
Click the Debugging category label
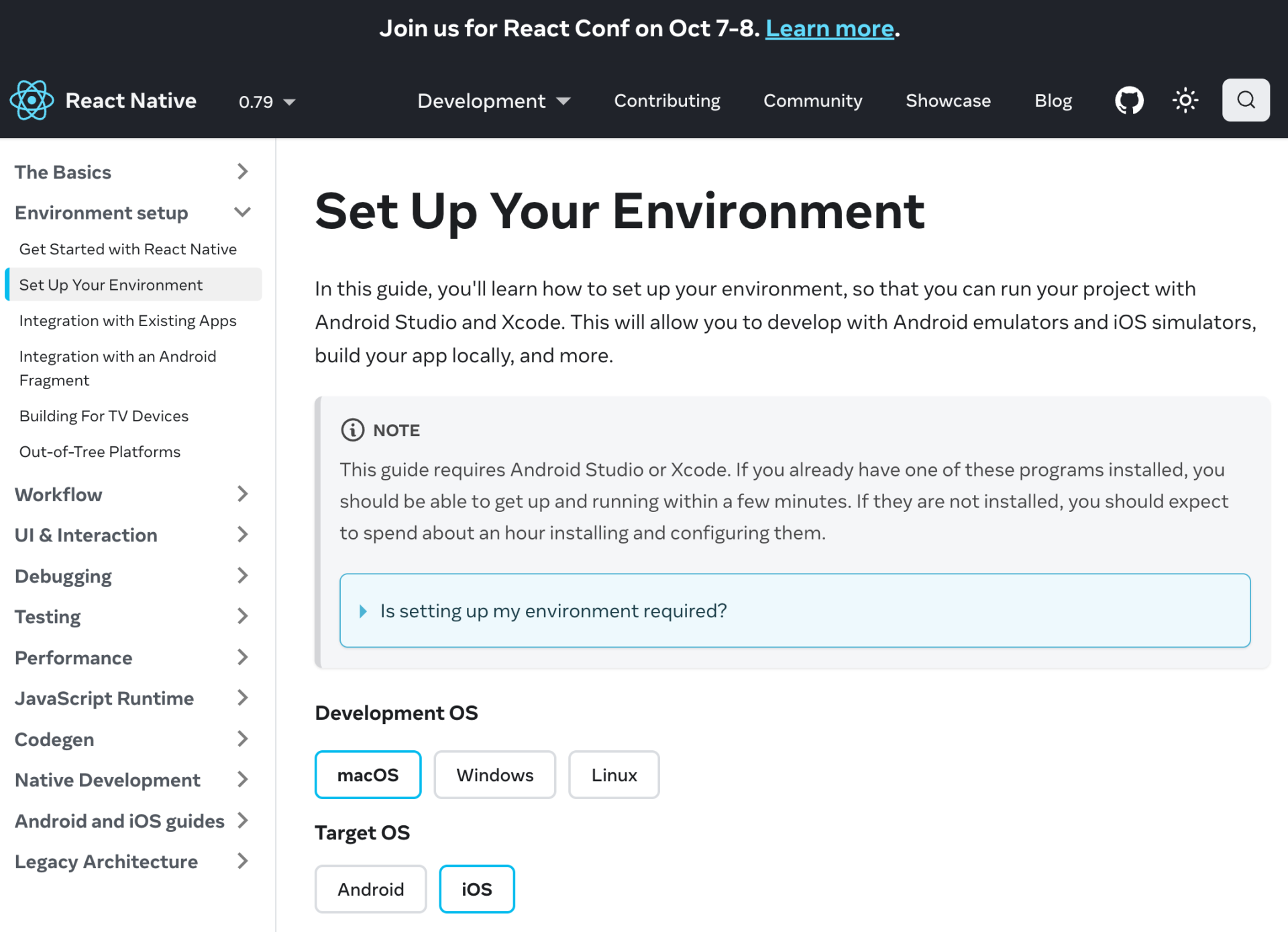click(x=63, y=576)
